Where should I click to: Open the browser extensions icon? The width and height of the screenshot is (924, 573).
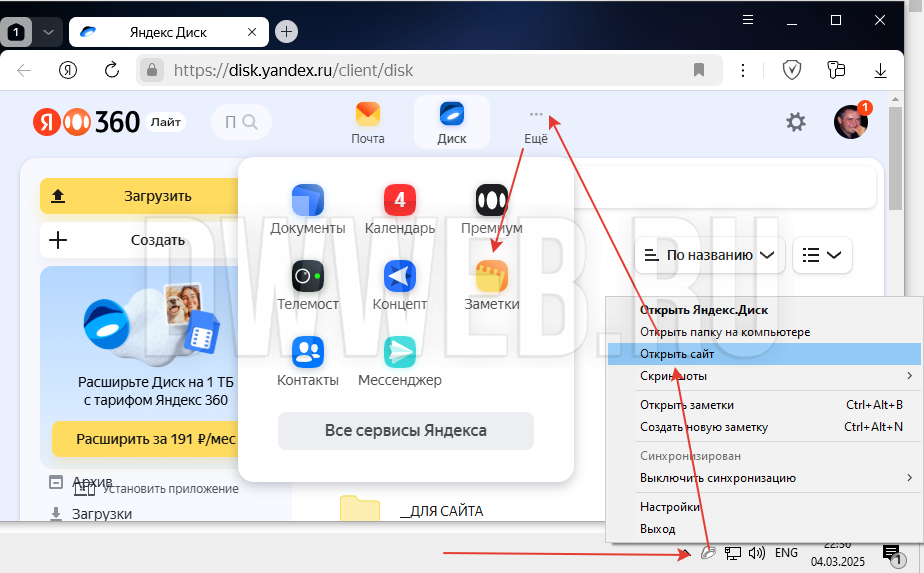(x=836, y=70)
